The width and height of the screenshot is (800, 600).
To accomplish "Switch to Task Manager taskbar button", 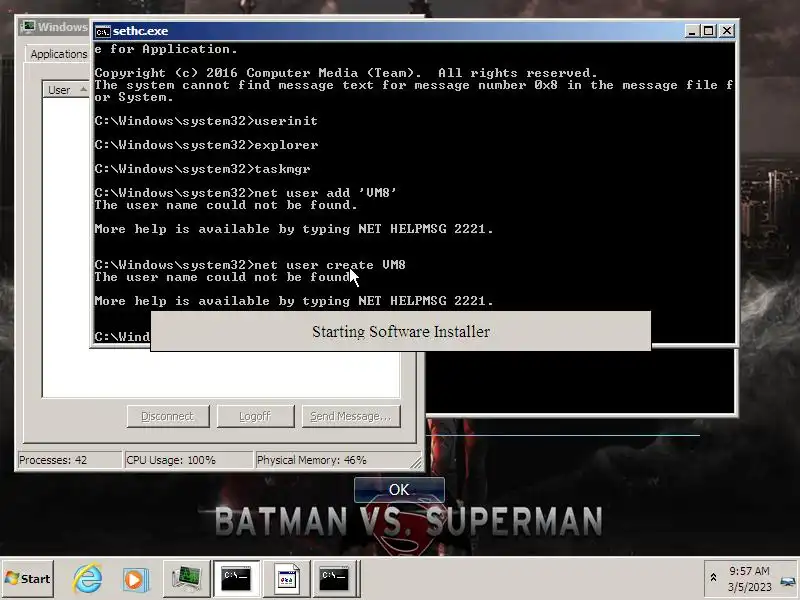I will (x=186, y=579).
